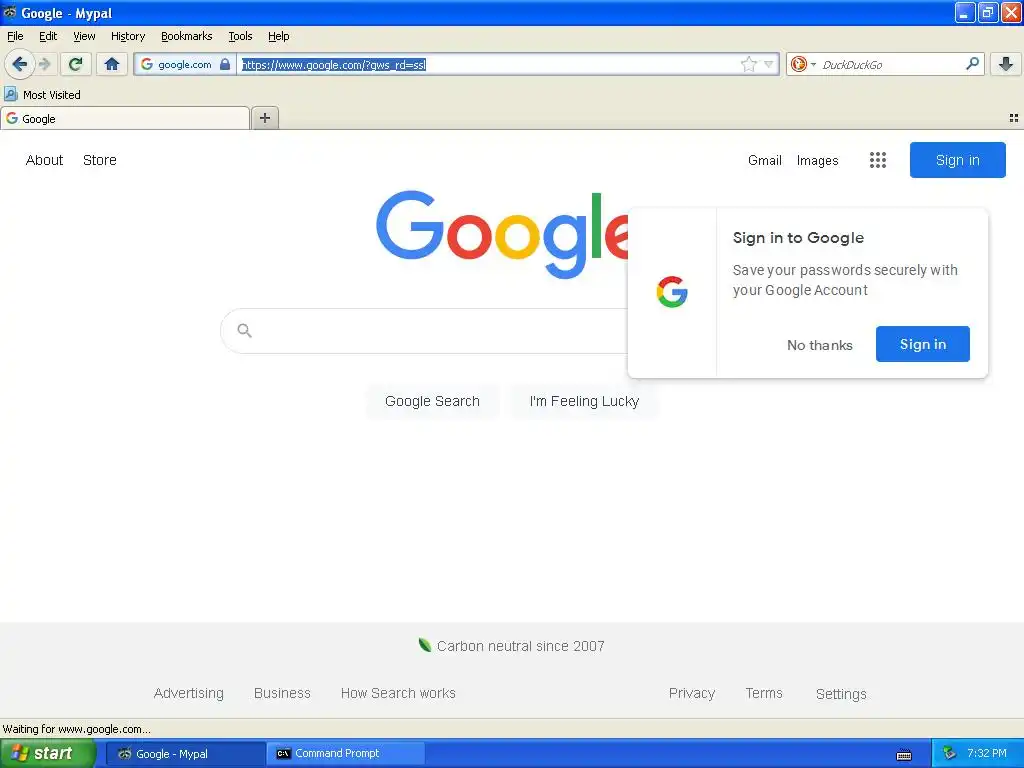Viewport: 1024px width, 768px height.
Task: Click the top-right blue Sign in button
Action: [x=957, y=160]
